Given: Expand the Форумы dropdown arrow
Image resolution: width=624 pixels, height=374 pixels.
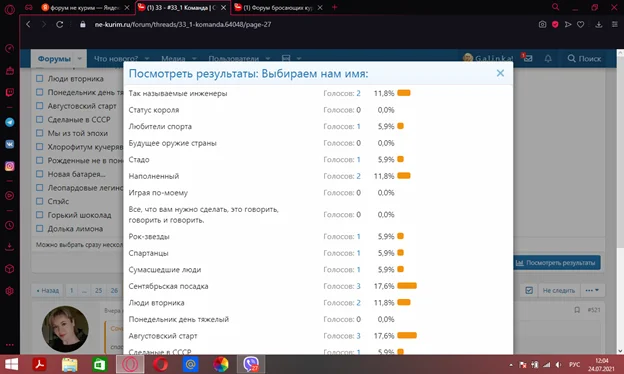Looking at the screenshot, I should pyautogui.click(x=80, y=58).
